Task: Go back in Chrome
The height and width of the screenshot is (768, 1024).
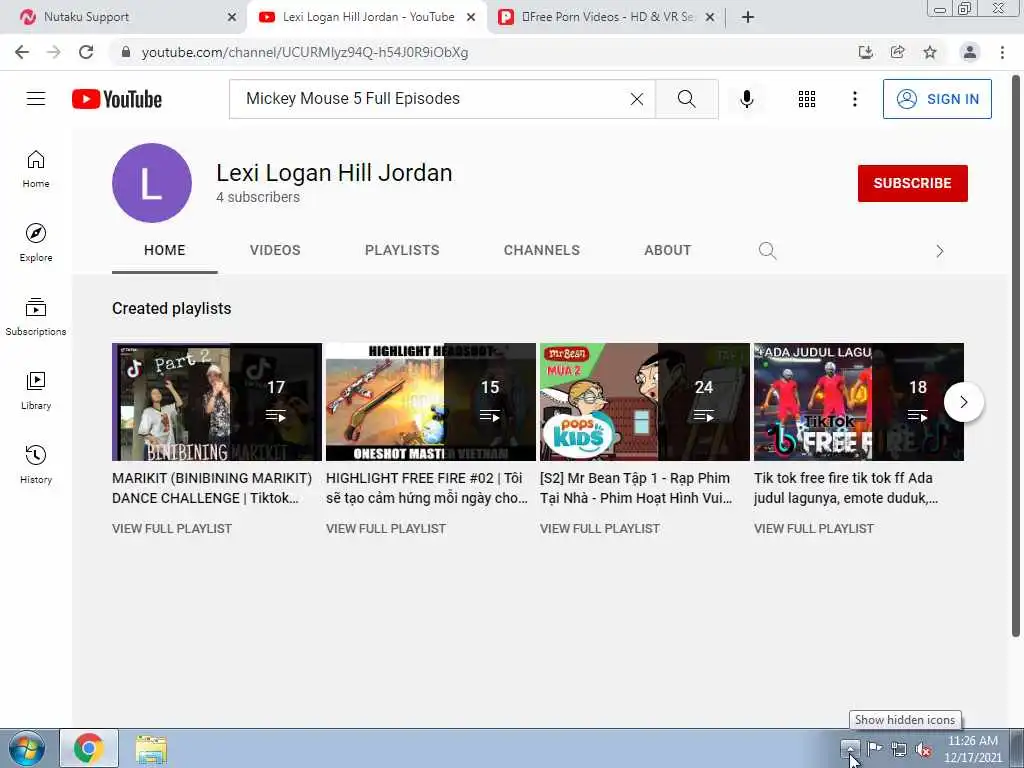Action: (22, 52)
